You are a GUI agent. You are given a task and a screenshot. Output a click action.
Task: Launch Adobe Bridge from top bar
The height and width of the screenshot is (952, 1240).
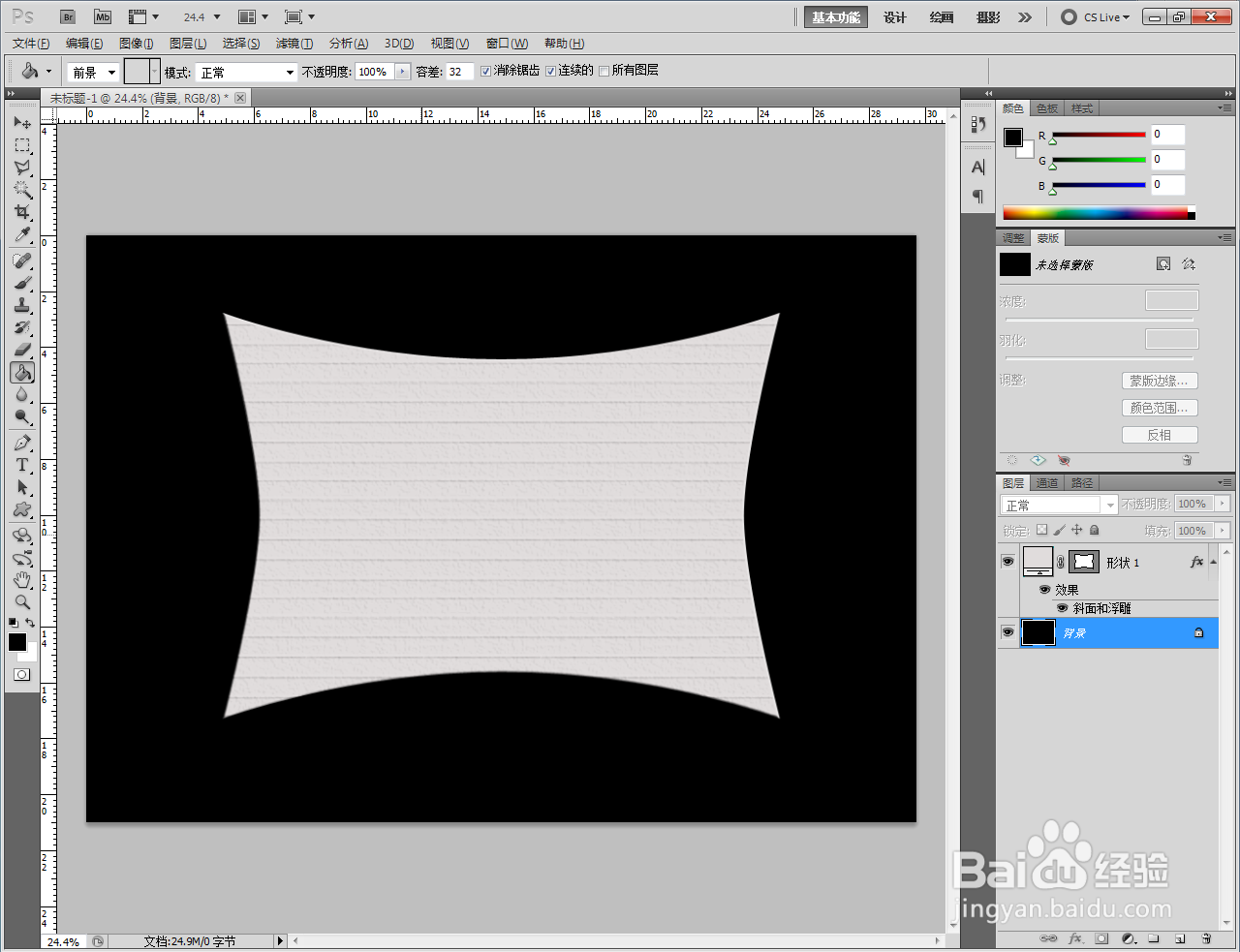68,17
